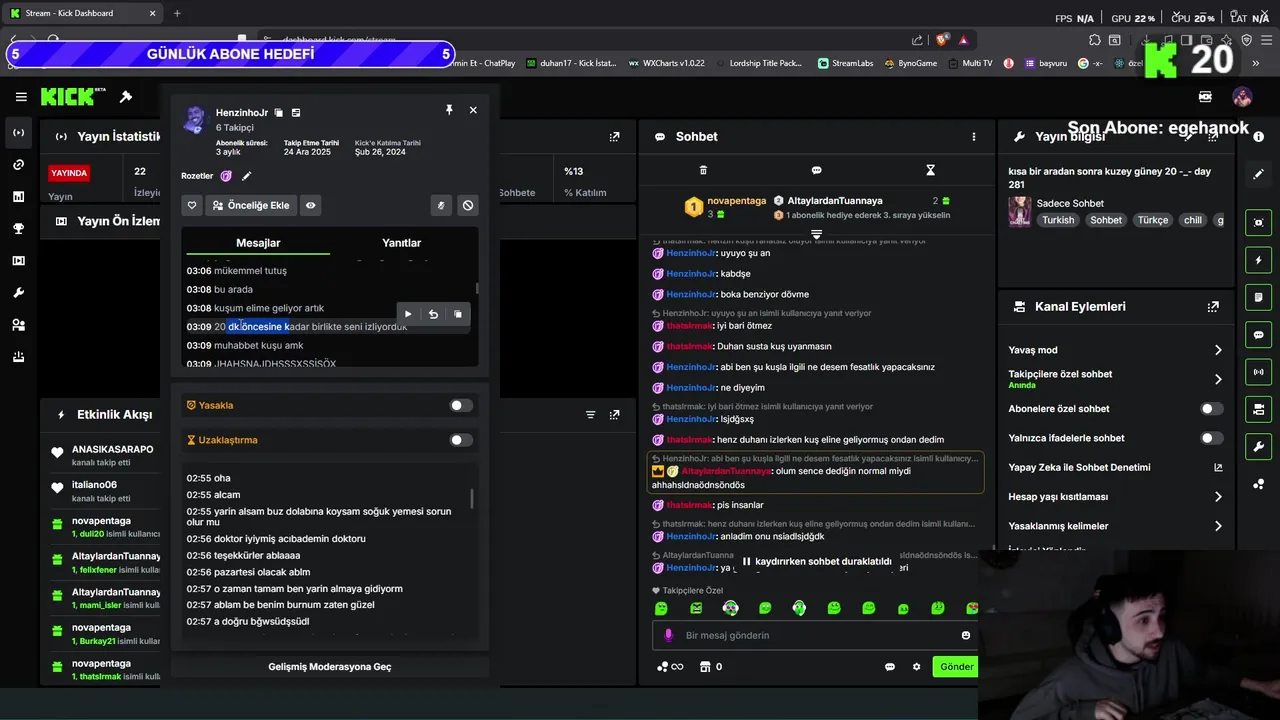
Task: Click Turkish tag in stream info
Action: click(x=1058, y=220)
